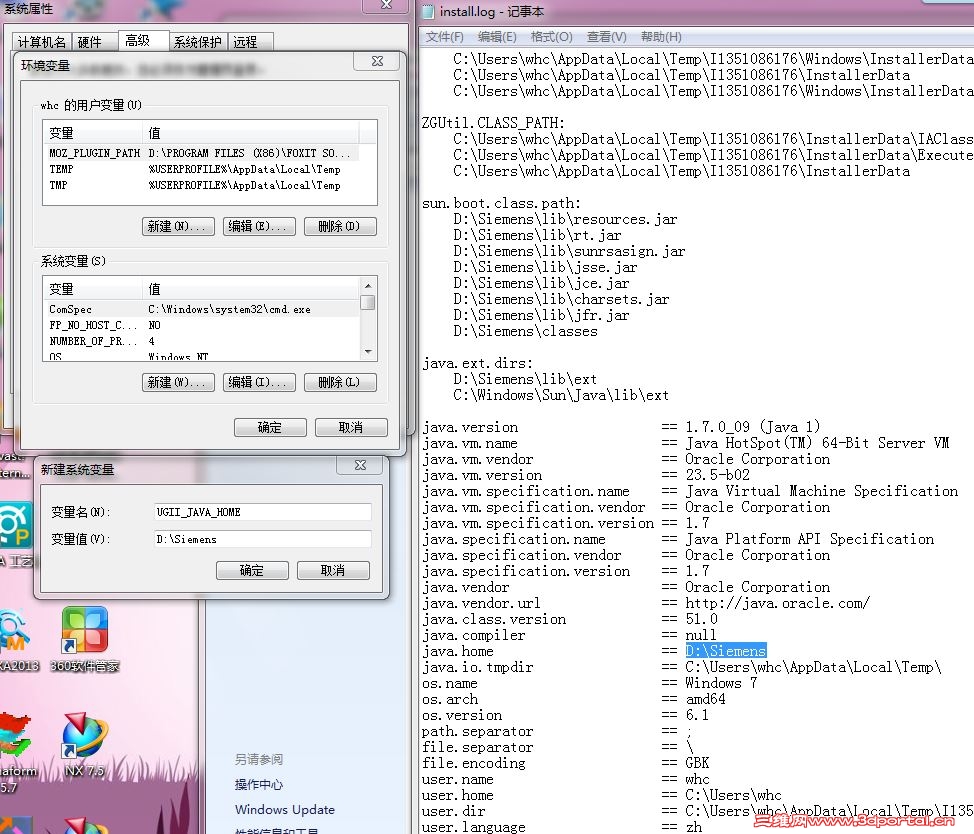Open the 帮助(H) menu in Notepad
This screenshot has height=834, width=974.
point(661,37)
